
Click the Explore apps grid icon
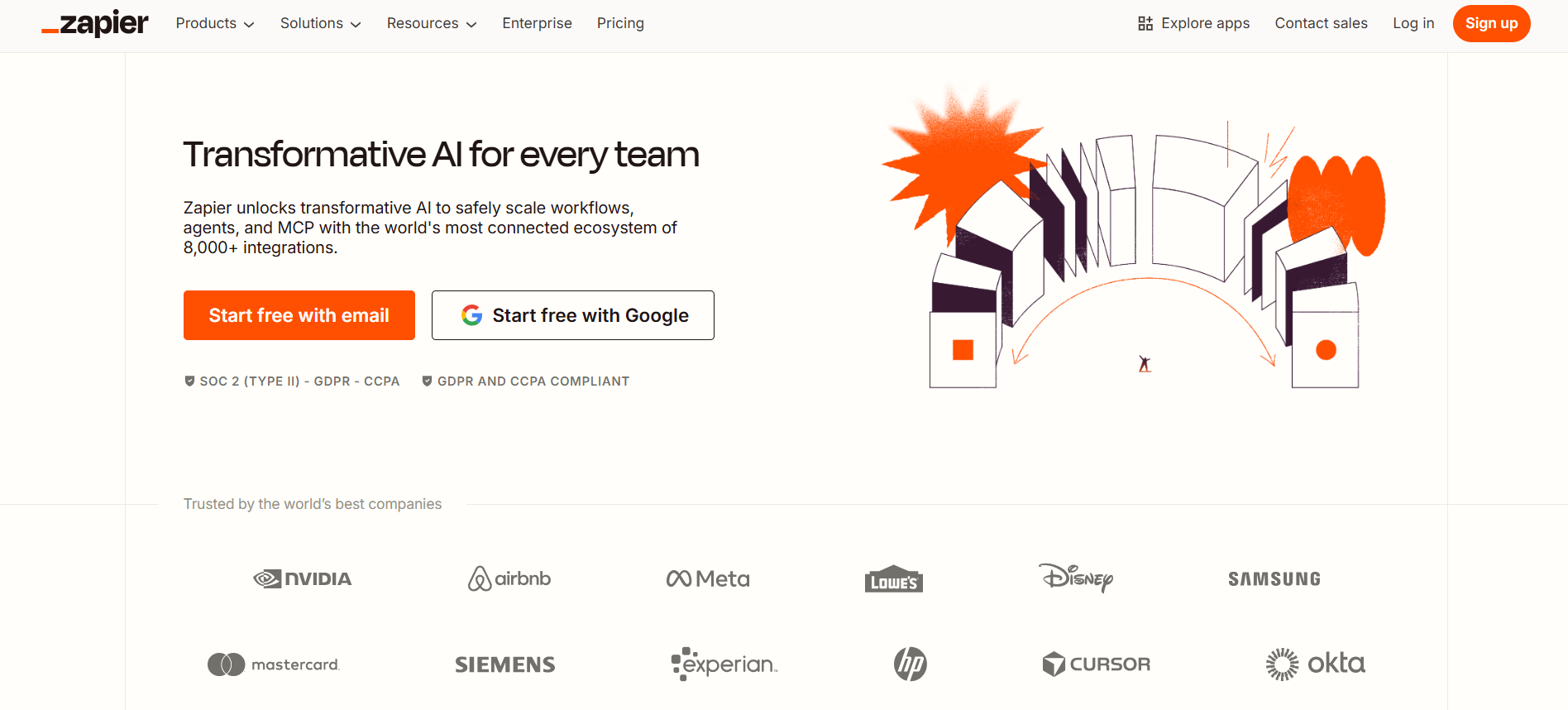click(1145, 23)
